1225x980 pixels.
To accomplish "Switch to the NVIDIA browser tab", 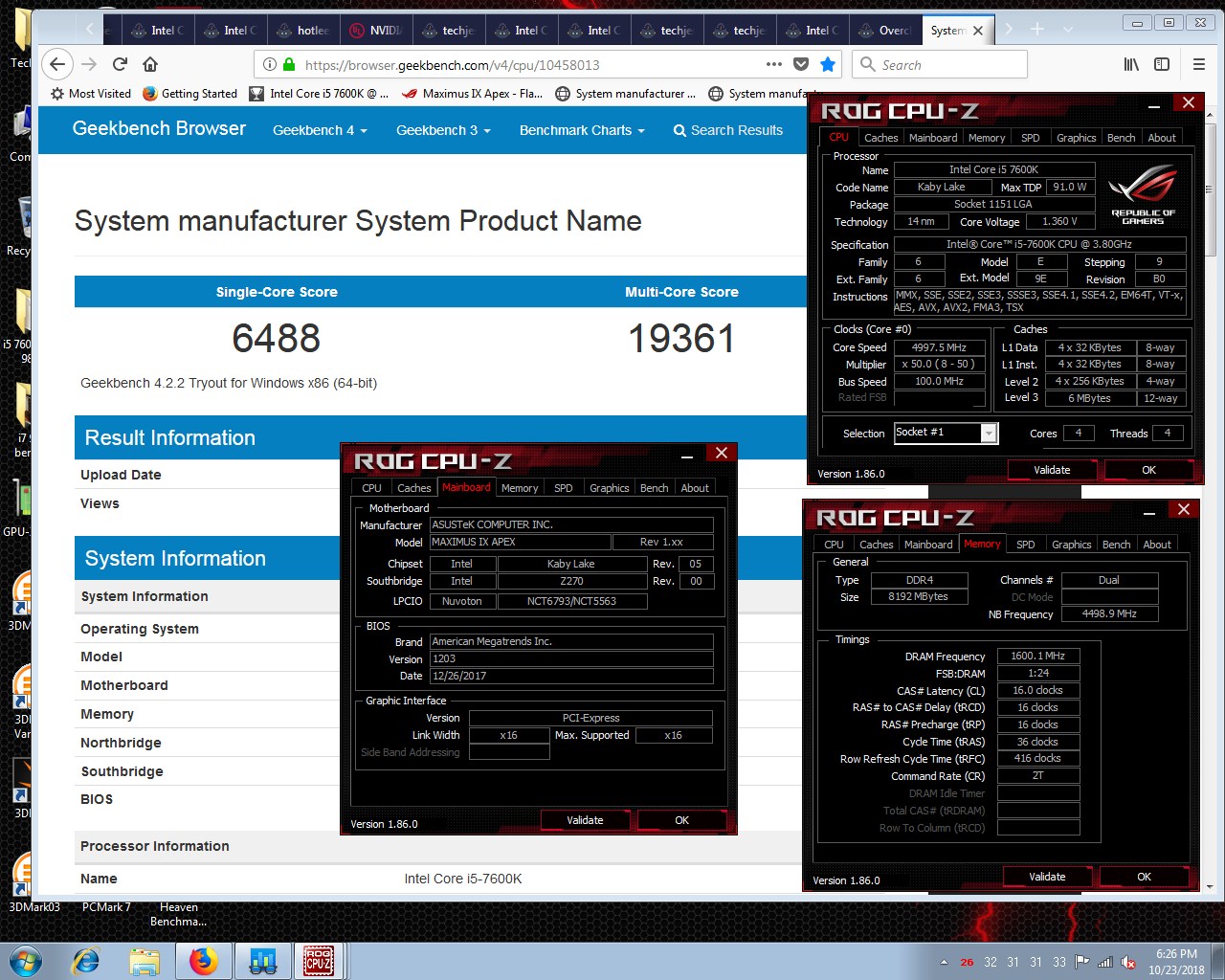I will point(377,31).
